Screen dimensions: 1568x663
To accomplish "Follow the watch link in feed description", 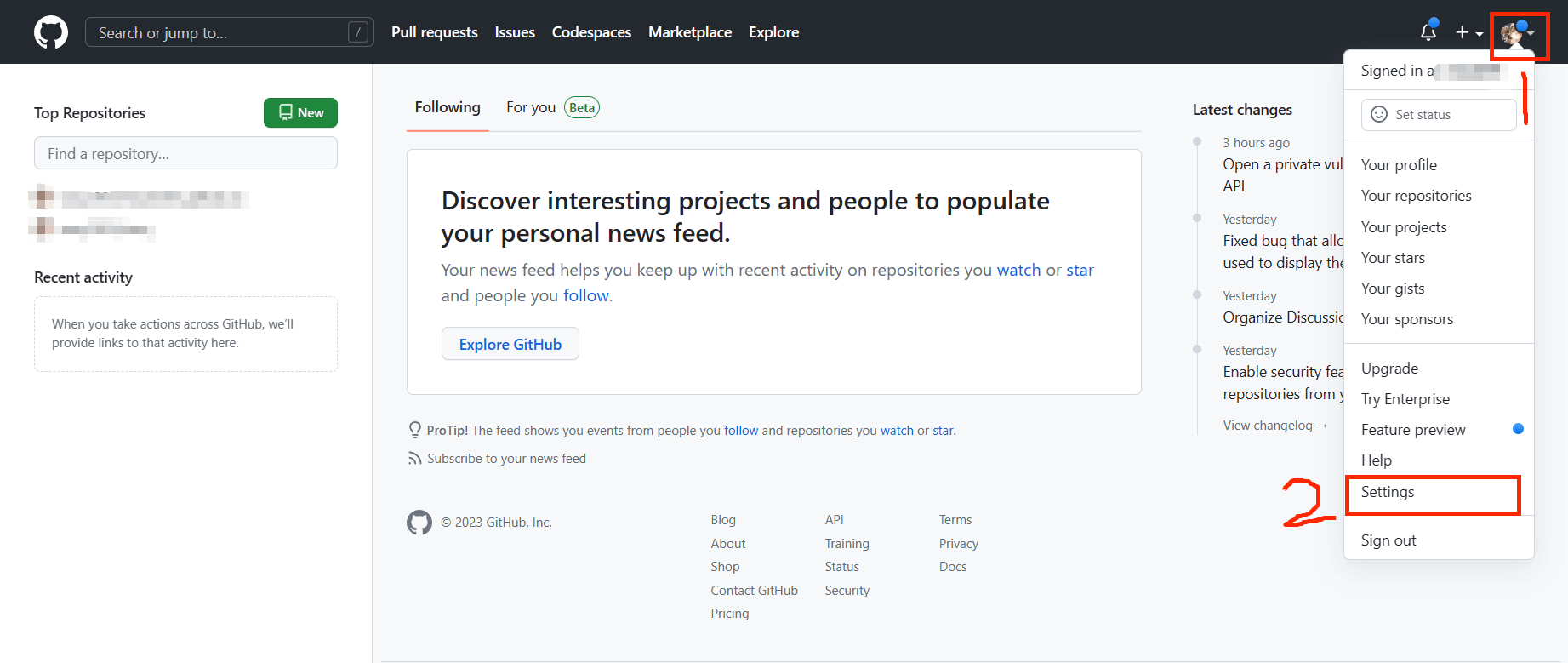I will [1018, 270].
